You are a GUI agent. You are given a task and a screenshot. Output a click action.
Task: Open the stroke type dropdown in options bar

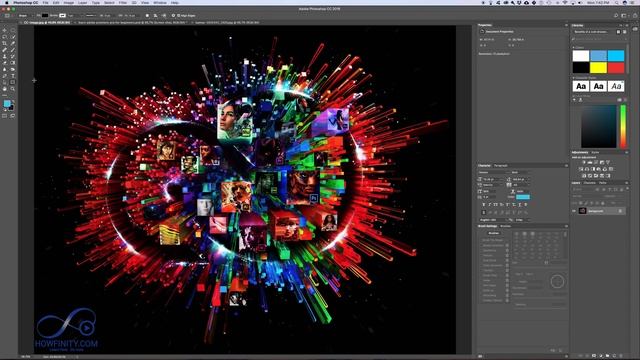pos(91,16)
